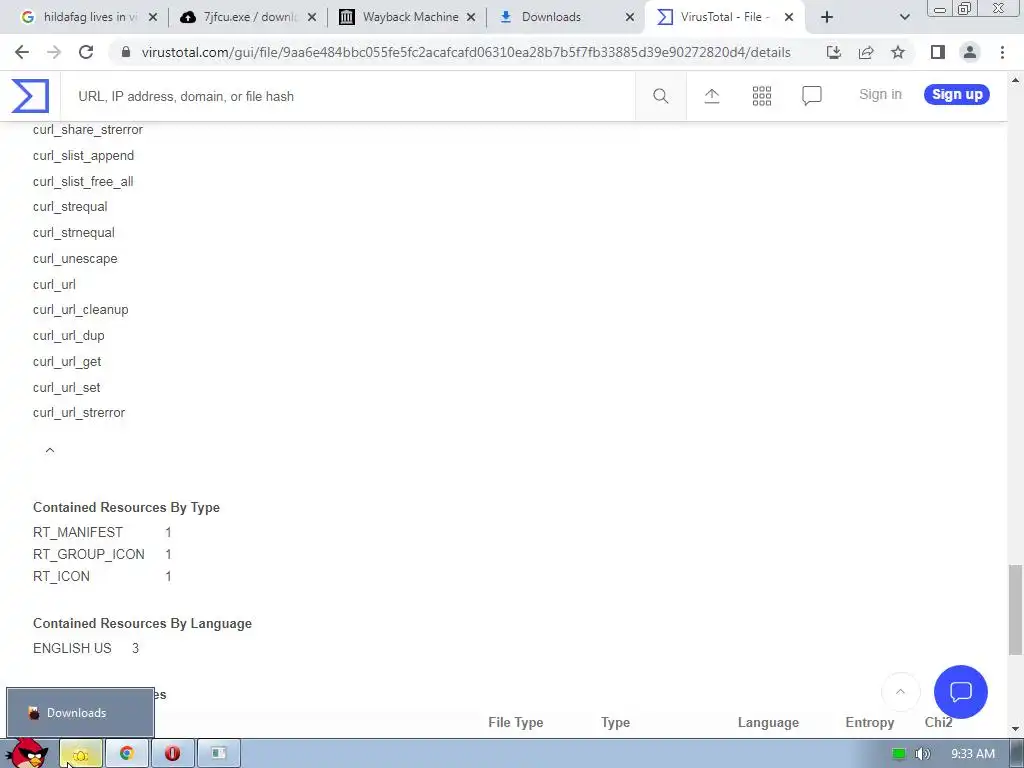This screenshot has height=768, width=1024.
Task: Click the curl_url_dup entry
Action: coord(69,336)
